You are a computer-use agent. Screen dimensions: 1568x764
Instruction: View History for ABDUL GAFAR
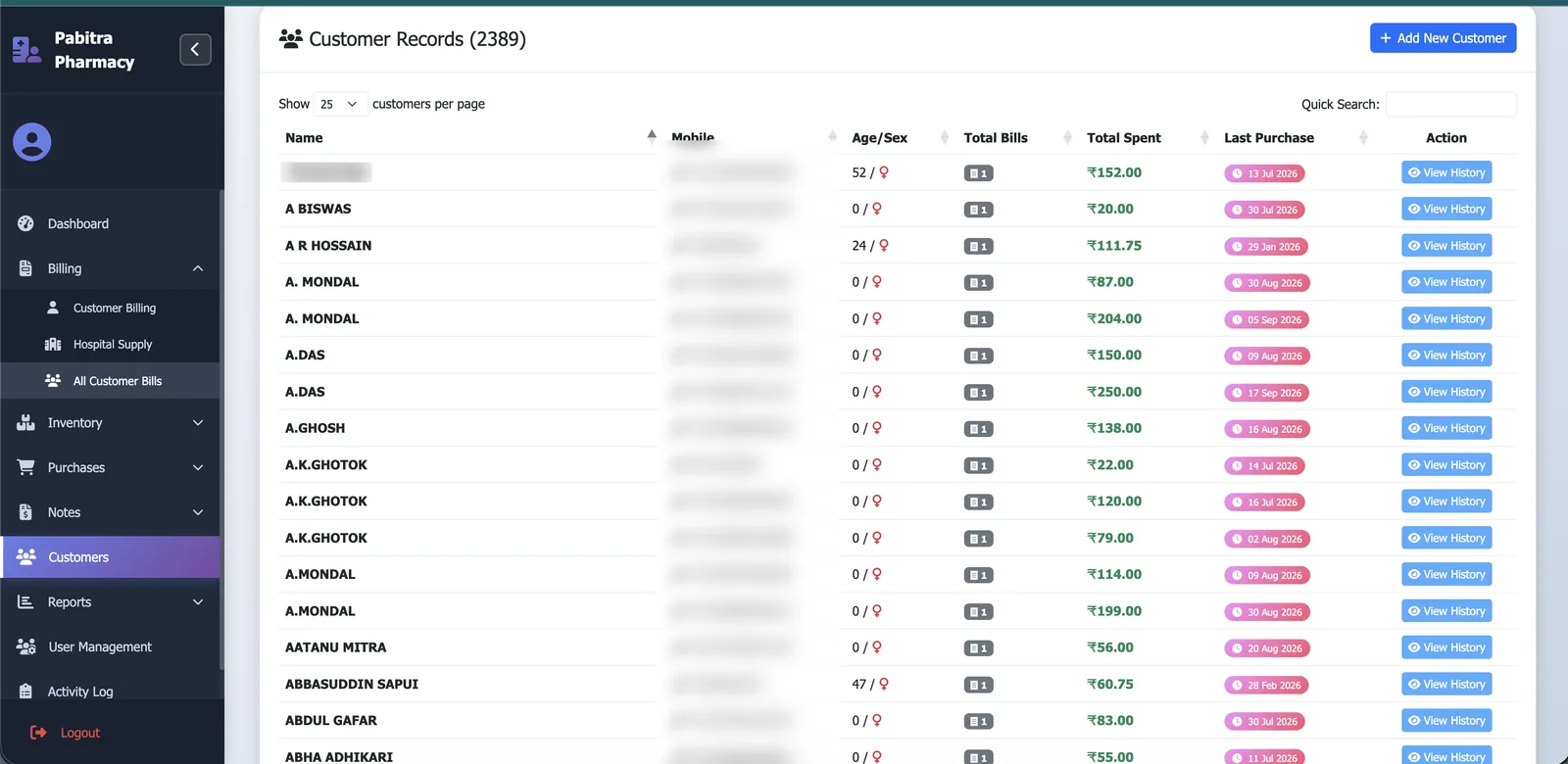[x=1446, y=721]
